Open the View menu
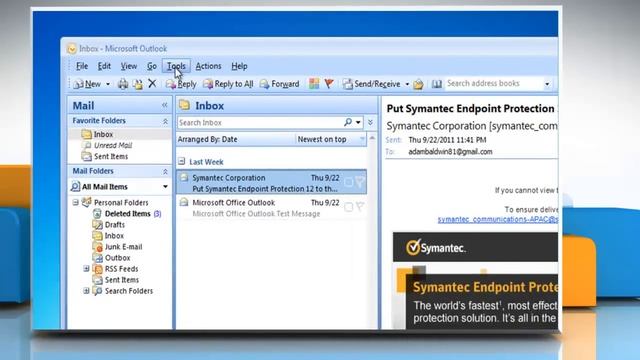 point(129,66)
